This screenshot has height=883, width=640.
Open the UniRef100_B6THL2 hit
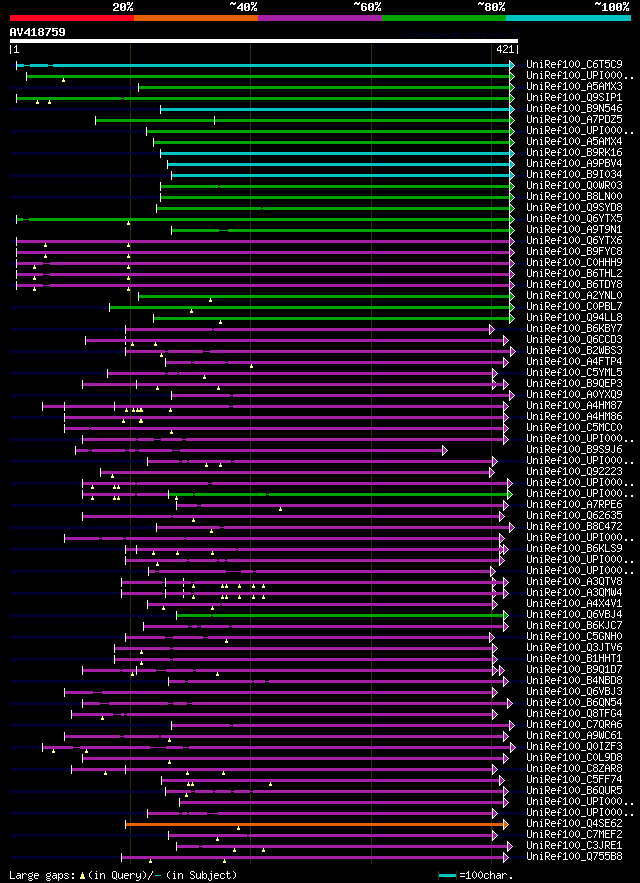(575, 274)
